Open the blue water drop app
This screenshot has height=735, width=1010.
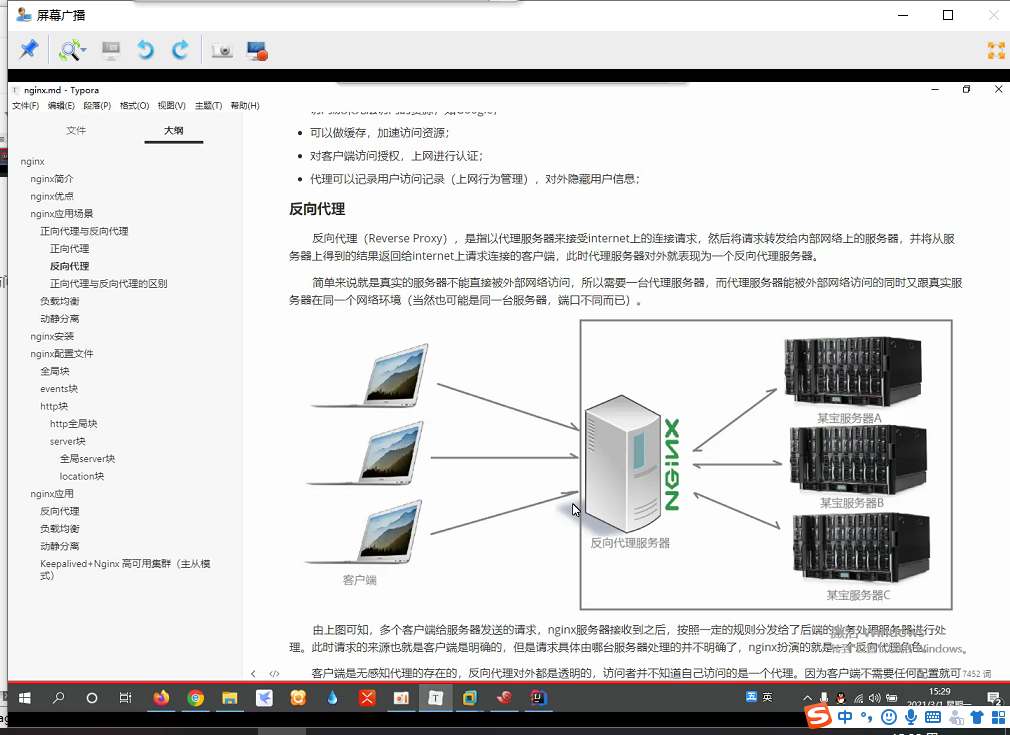[x=332, y=698]
